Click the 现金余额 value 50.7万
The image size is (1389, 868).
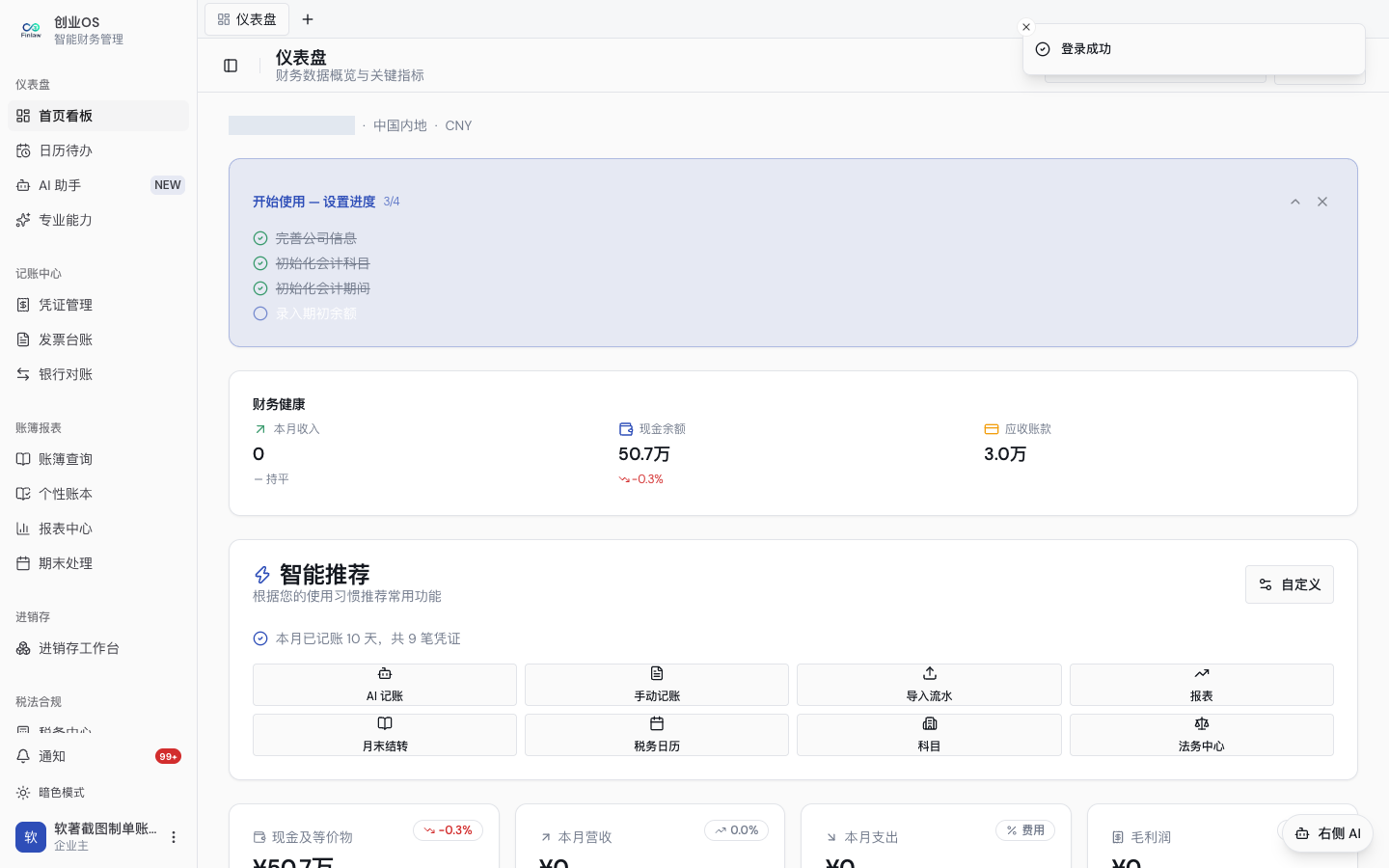point(644,454)
